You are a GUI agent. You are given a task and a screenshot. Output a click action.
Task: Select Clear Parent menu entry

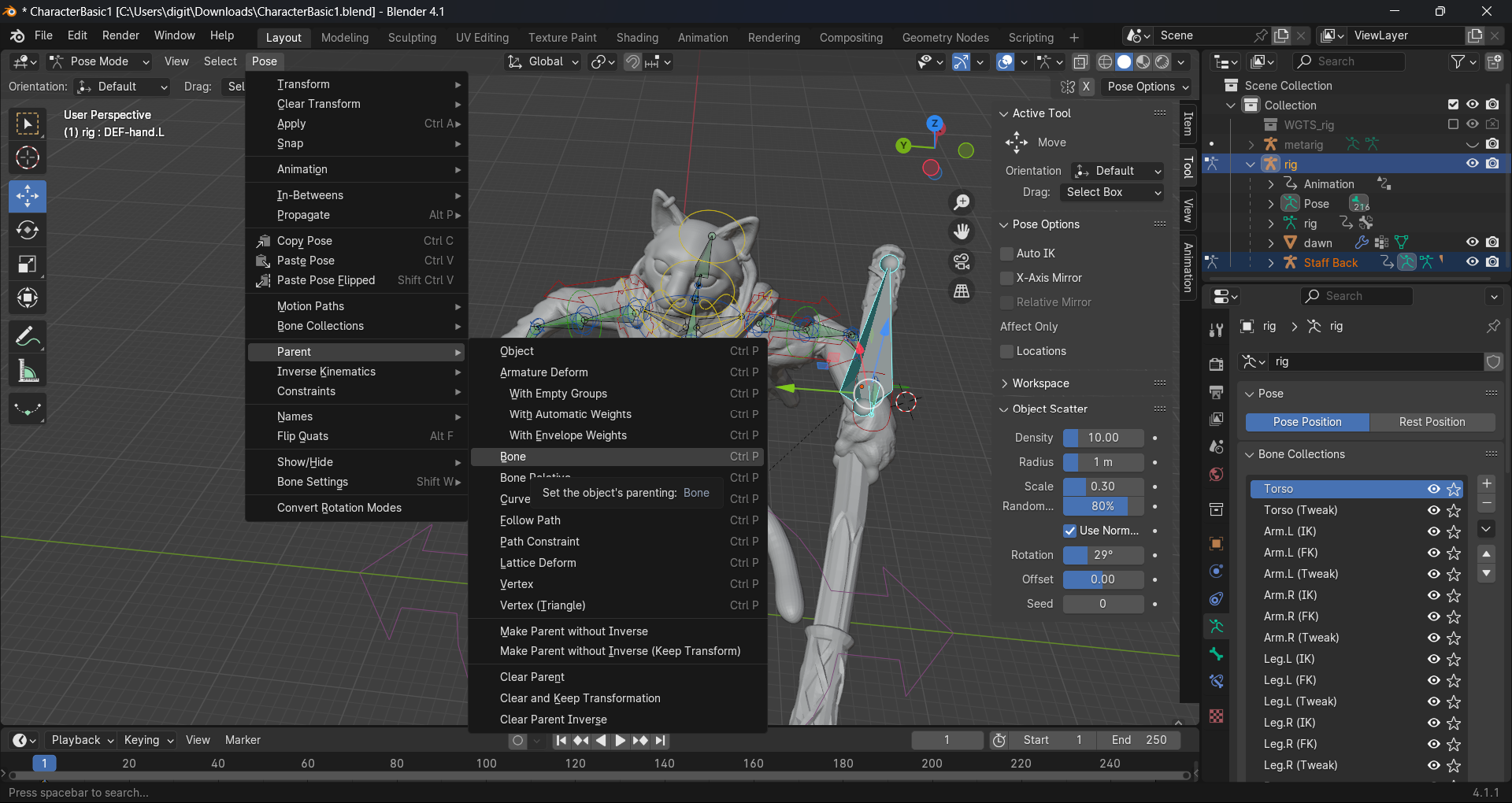pyautogui.click(x=617, y=677)
